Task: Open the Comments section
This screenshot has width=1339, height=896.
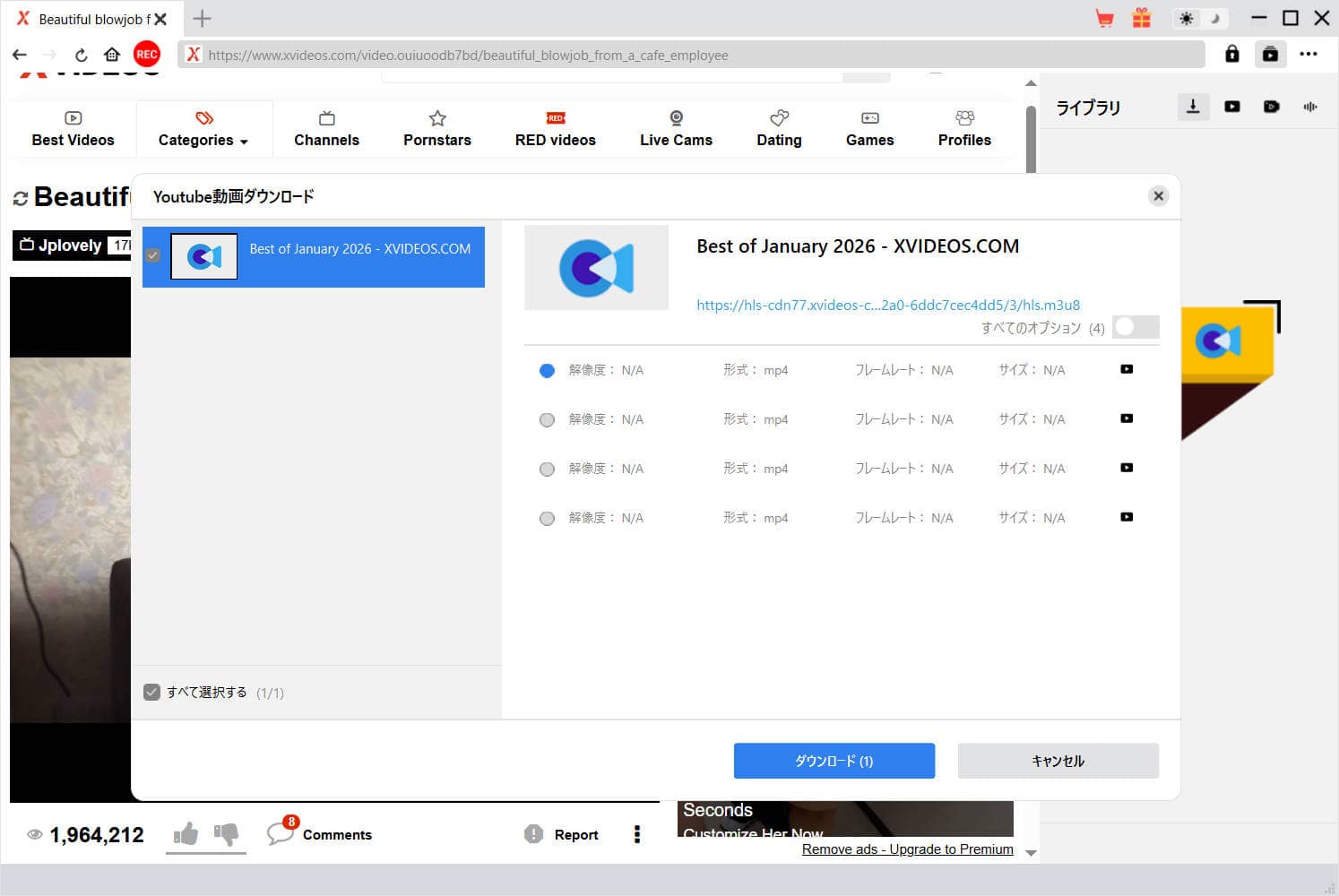Action: tap(319, 833)
